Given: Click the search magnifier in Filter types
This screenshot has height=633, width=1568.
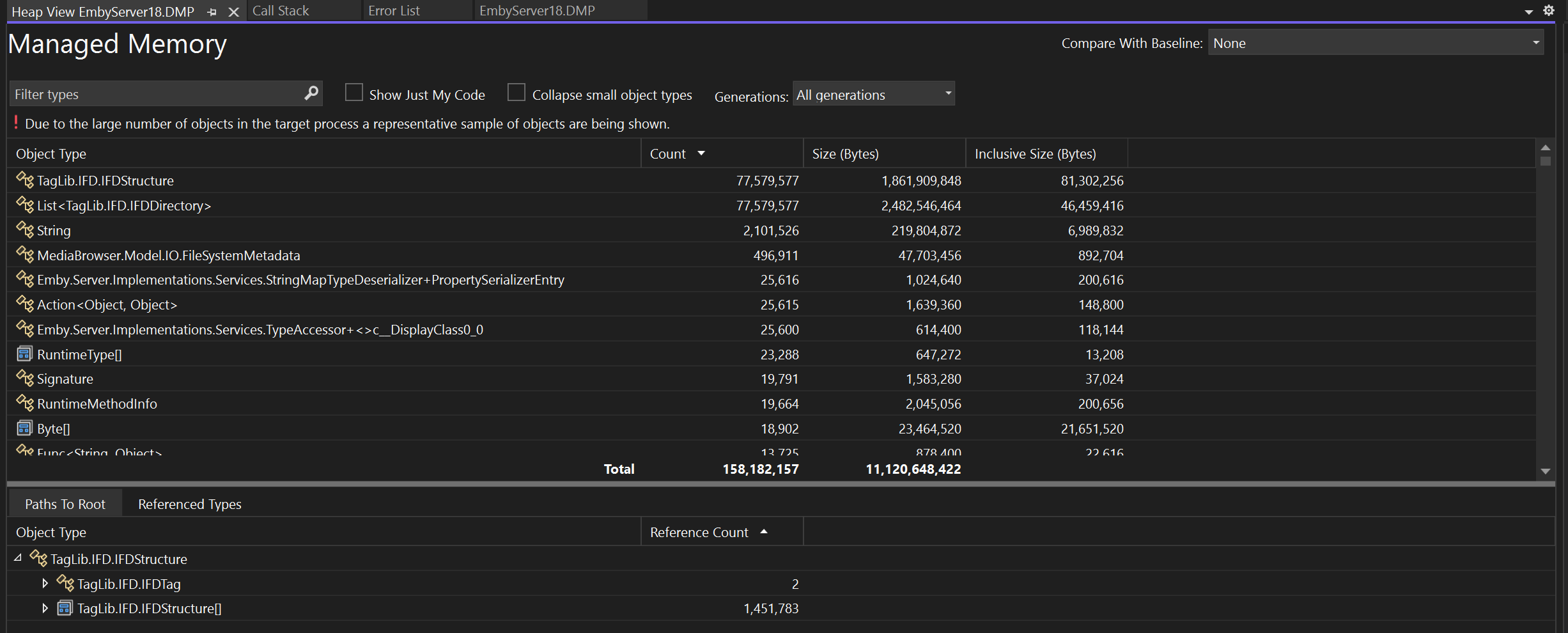Looking at the screenshot, I should tap(311, 93).
